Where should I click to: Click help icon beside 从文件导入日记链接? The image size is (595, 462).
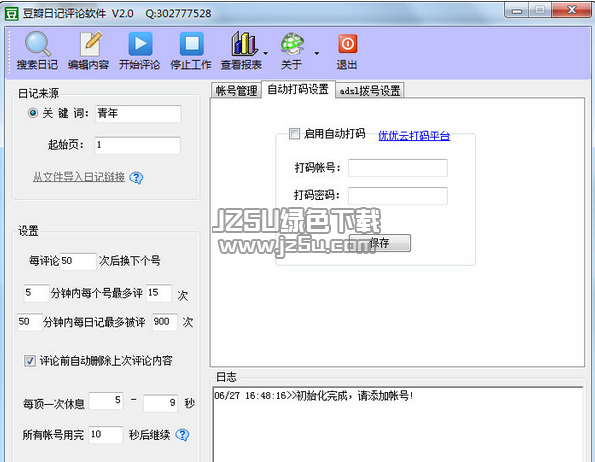136,177
